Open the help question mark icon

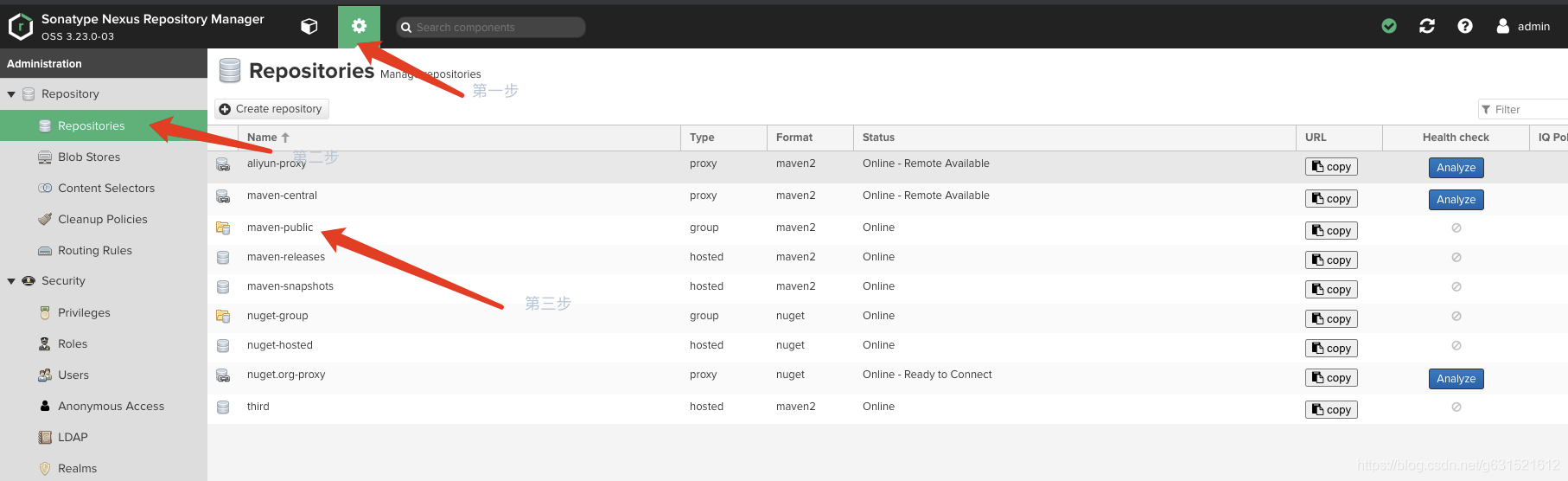pos(1465,26)
